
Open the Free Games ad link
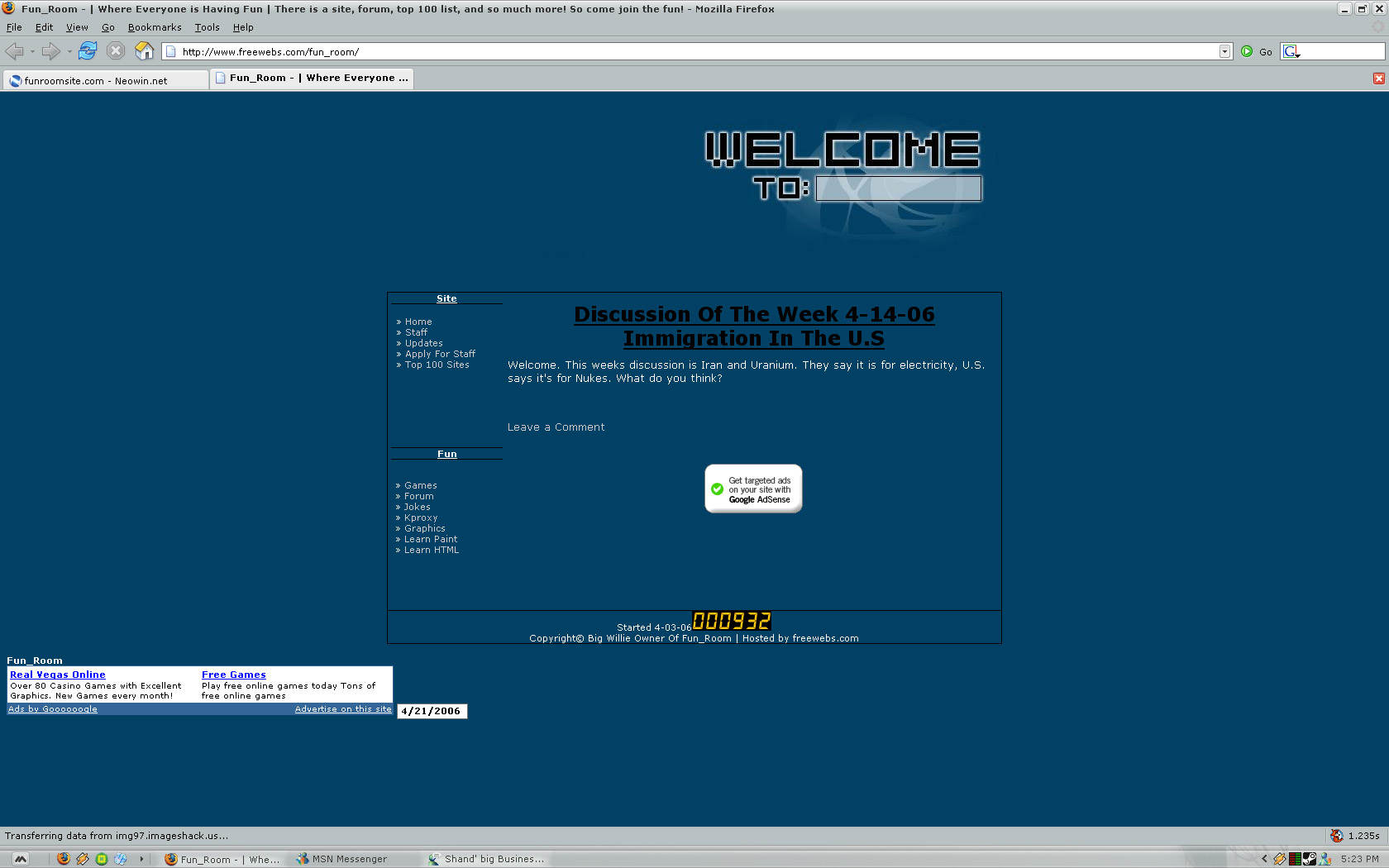click(233, 674)
